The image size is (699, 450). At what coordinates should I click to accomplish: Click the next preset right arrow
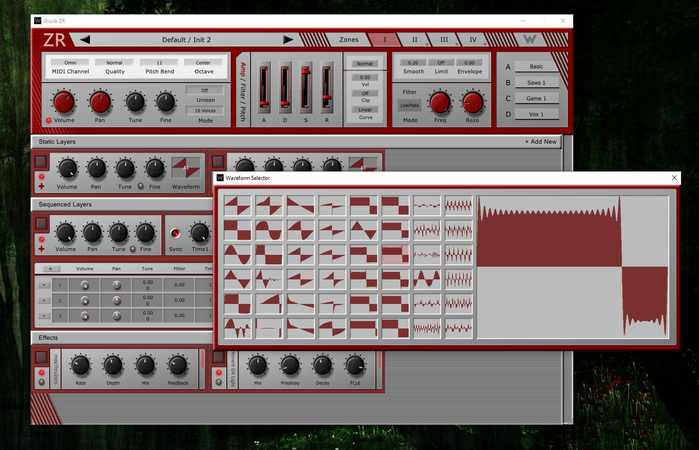point(289,40)
